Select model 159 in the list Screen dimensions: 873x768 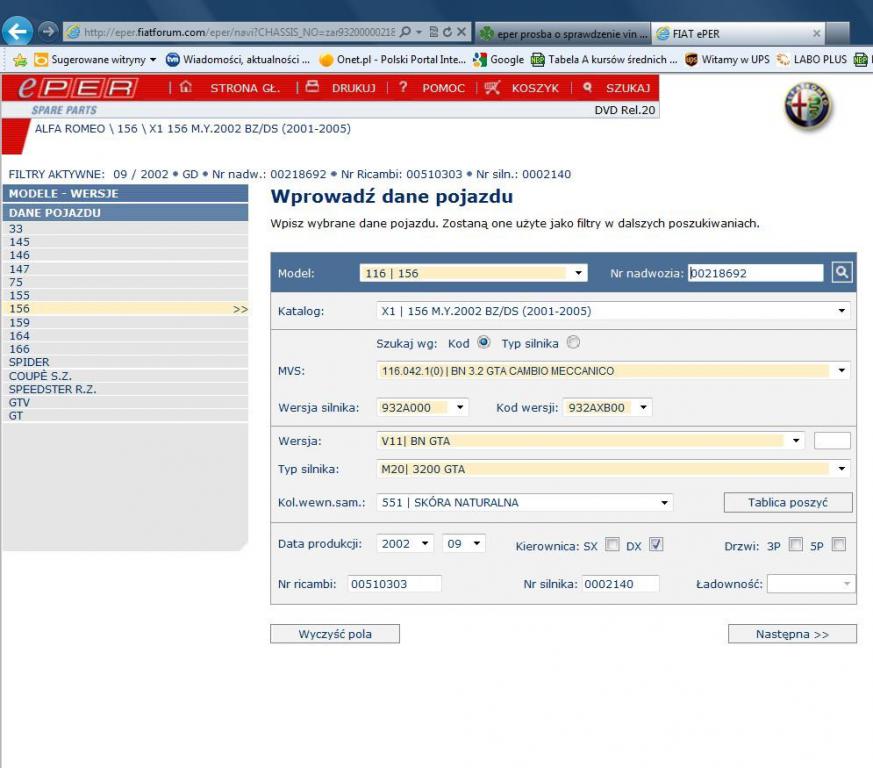point(125,322)
